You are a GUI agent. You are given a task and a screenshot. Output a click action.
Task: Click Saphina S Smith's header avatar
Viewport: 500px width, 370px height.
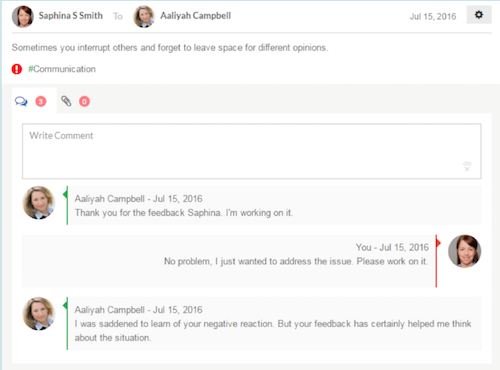23,16
